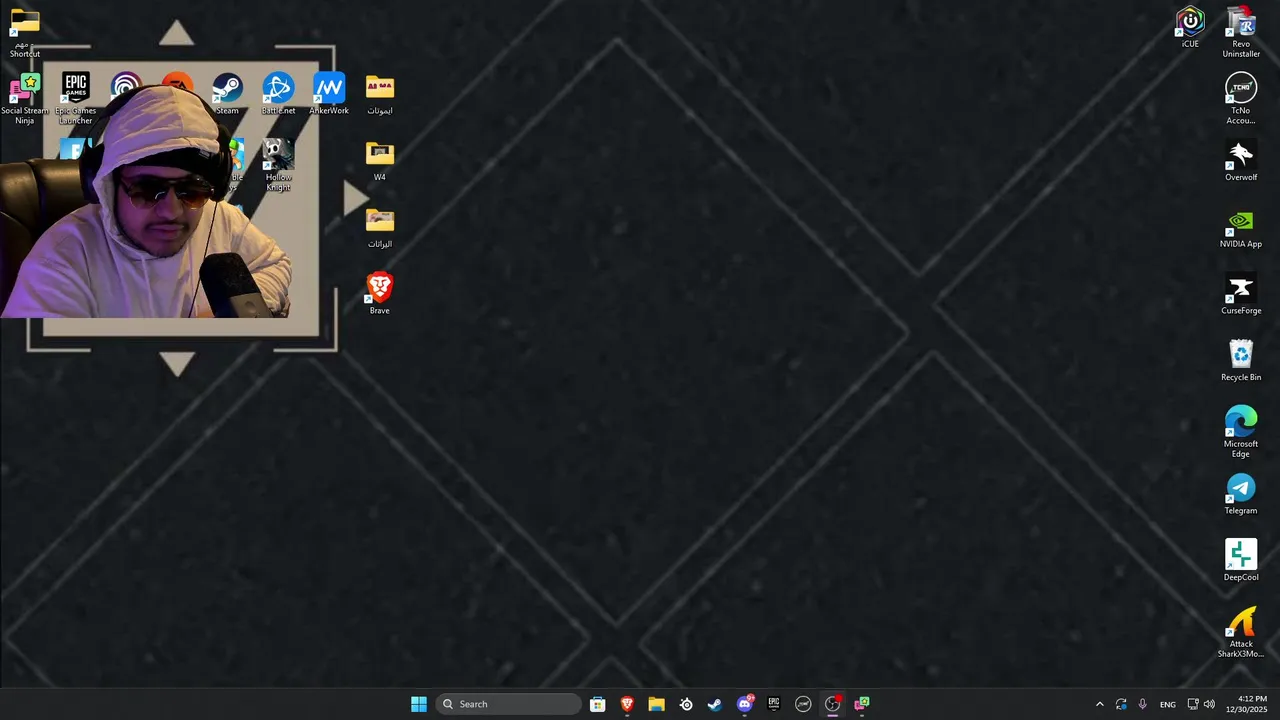Open Steam from the taskbar
This screenshot has height=720, width=1280.
click(715, 704)
